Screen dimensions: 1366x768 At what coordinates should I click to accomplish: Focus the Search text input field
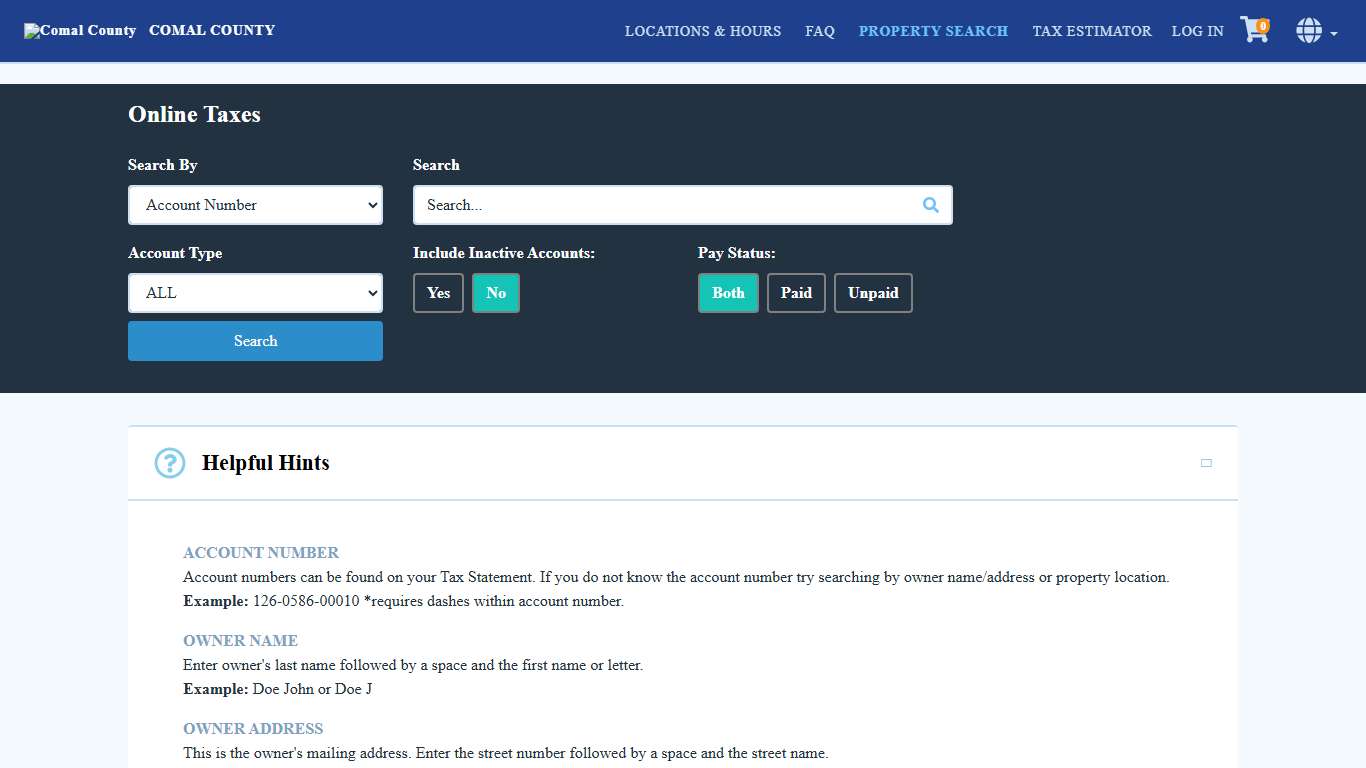pos(665,205)
